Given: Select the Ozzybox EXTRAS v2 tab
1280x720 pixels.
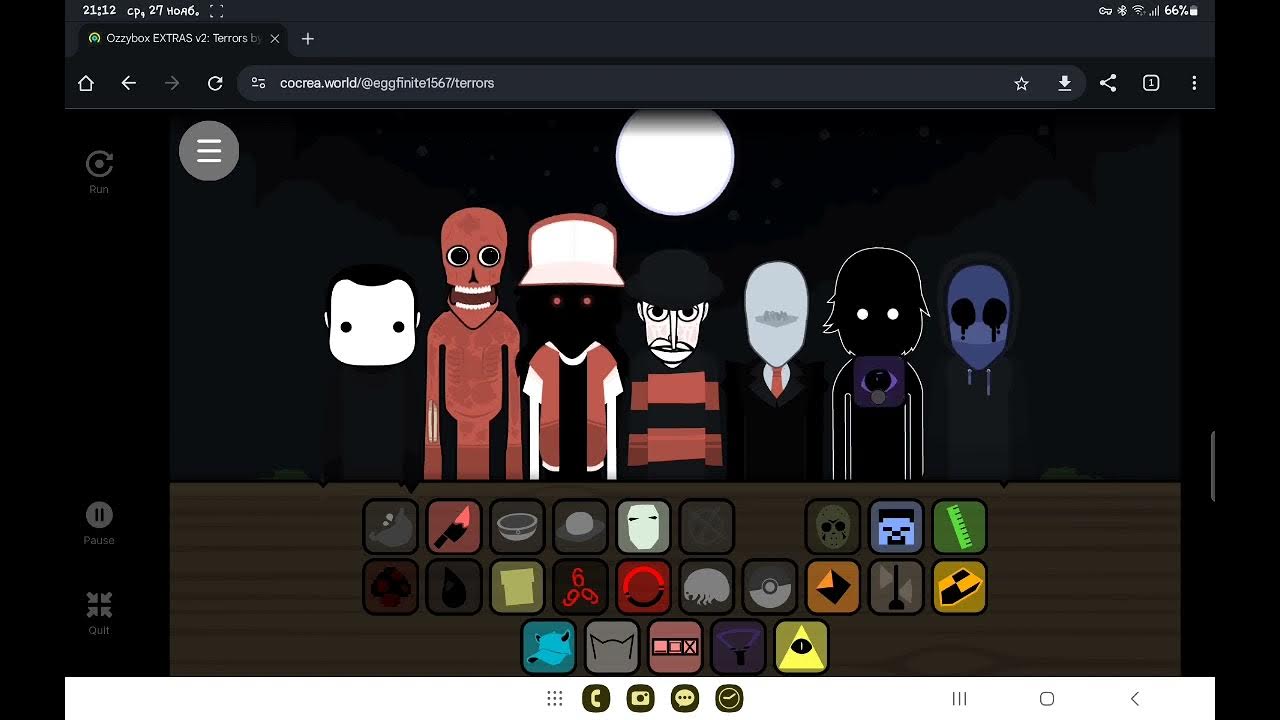Looking at the screenshot, I should click(183, 38).
